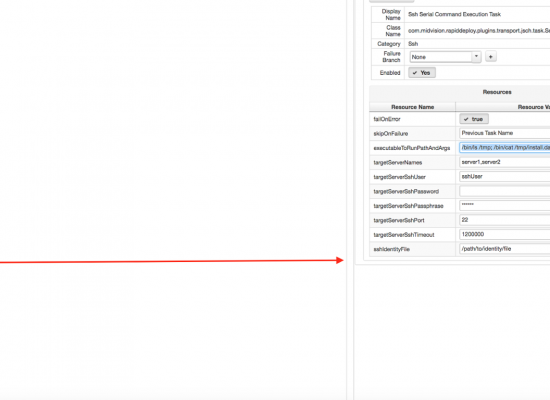This screenshot has width=550, height=400.
Task: Toggle the failOnError true button
Action: click(474, 119)
